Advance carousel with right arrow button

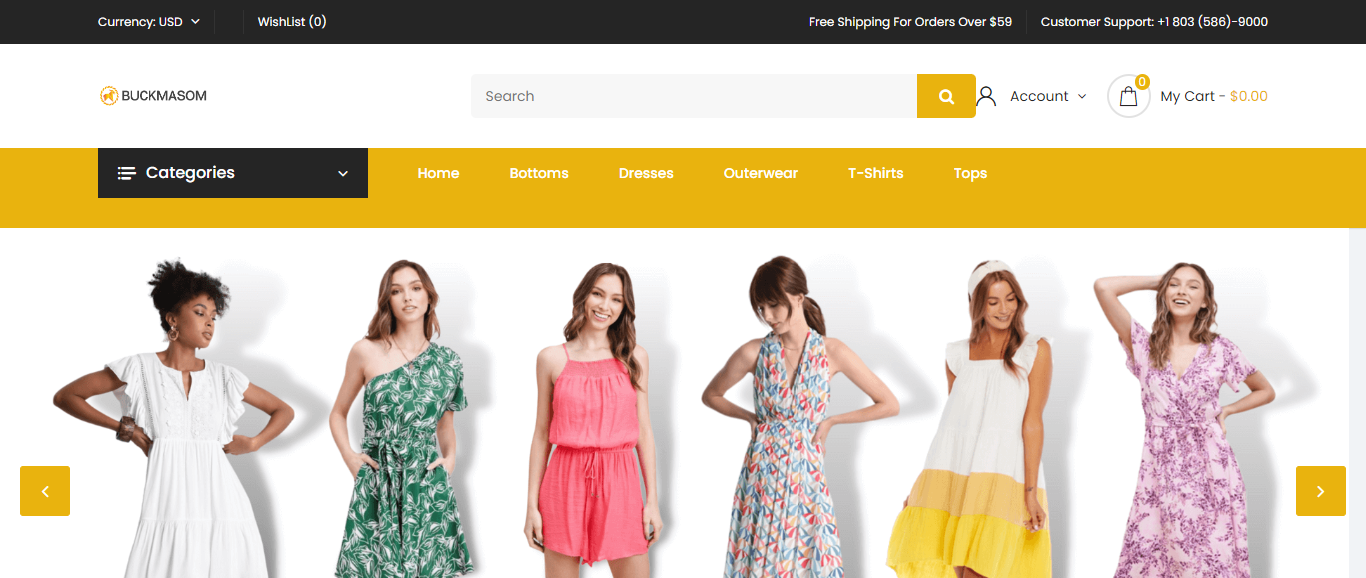pos(1320,491)
